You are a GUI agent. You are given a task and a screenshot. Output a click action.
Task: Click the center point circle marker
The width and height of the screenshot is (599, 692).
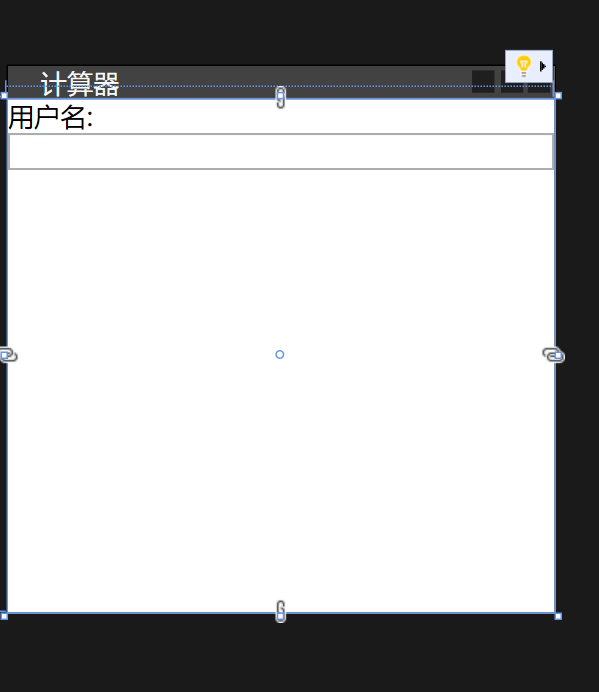pyautogui.click(x=279, y=354)
